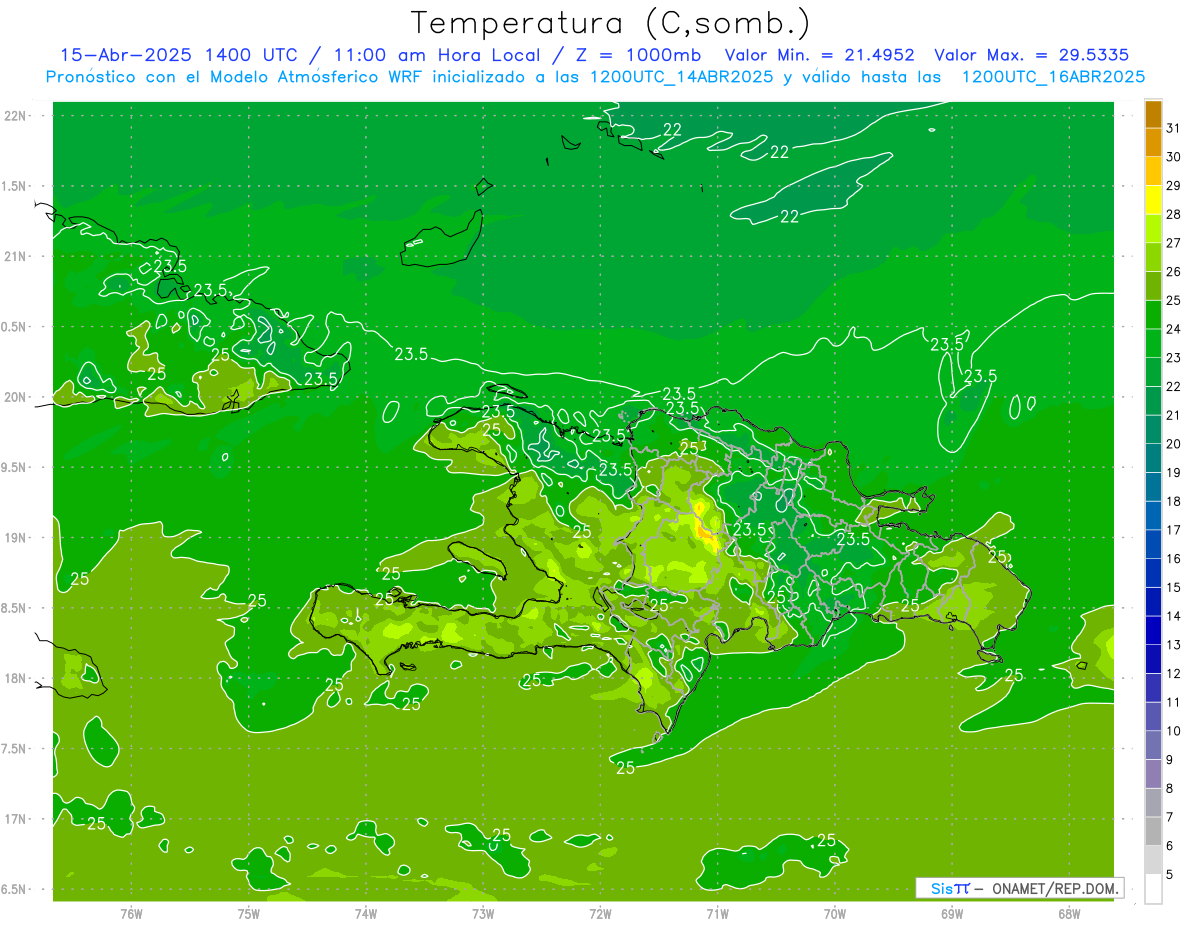Pick the dark blue swatch between 13 and 14
1200x927 pixels.
pyautogui.click(x=1153, y=630)
